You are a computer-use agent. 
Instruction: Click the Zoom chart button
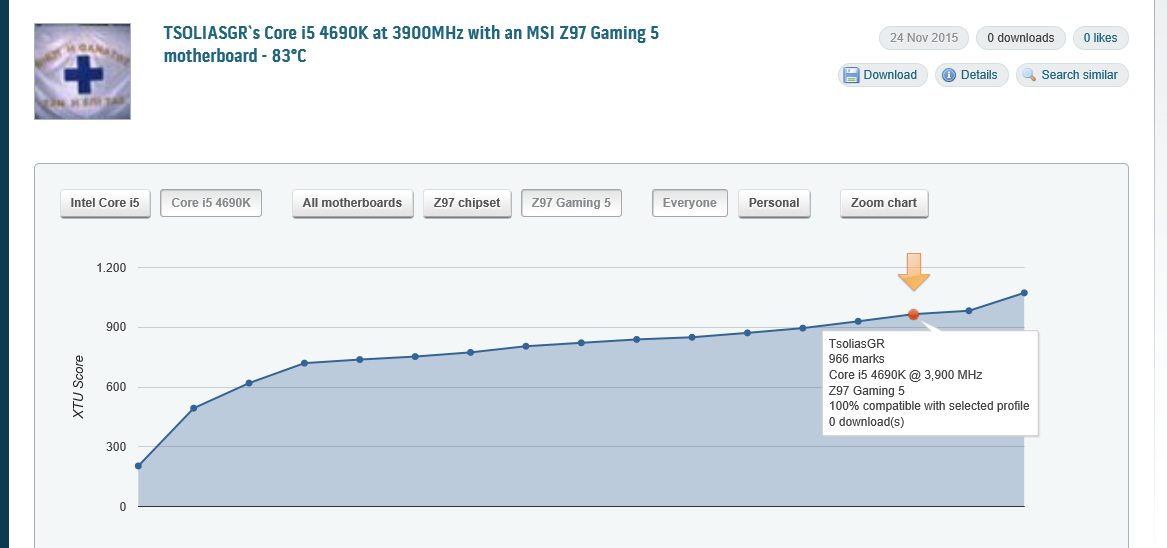click(x=884, y=203)
